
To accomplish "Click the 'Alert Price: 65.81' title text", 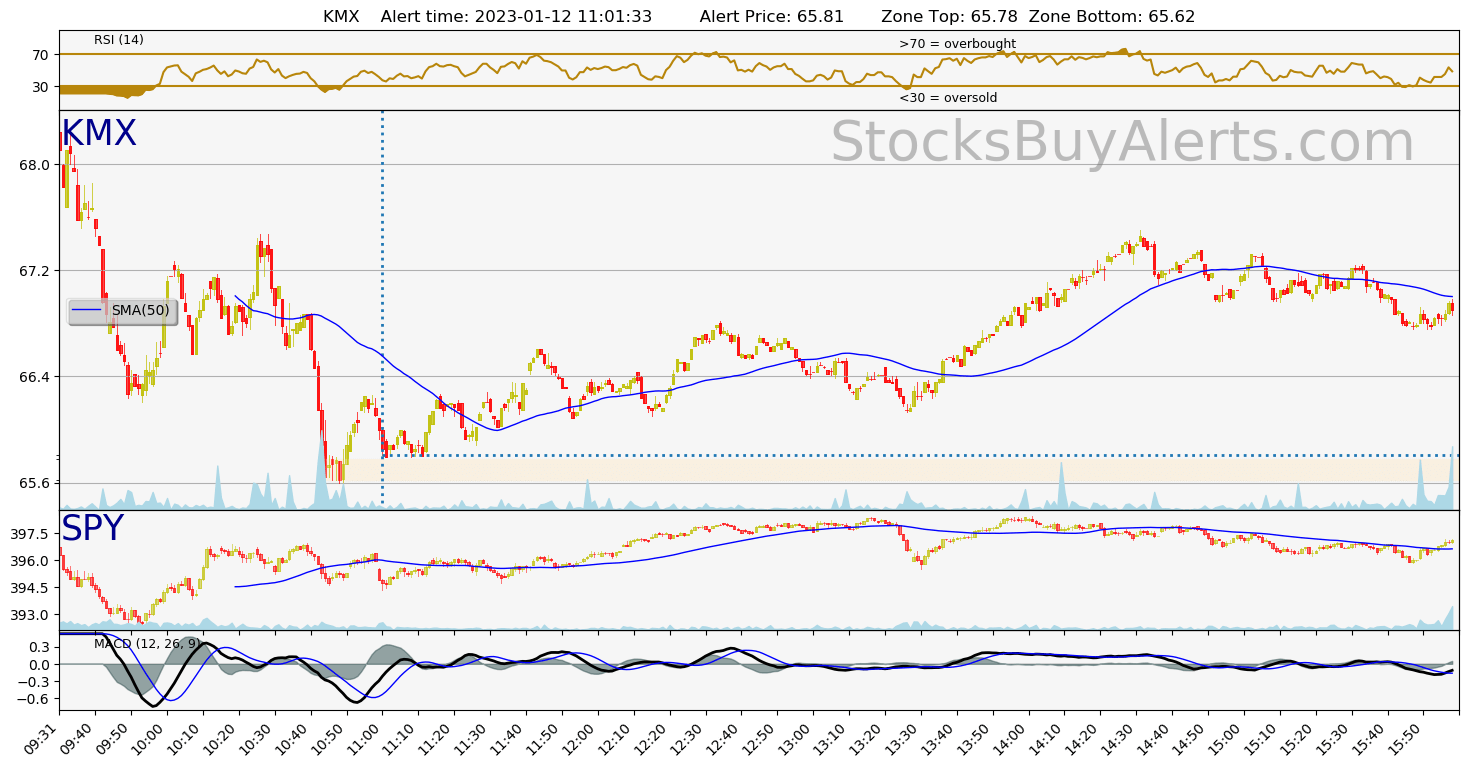I will [772, 17].
